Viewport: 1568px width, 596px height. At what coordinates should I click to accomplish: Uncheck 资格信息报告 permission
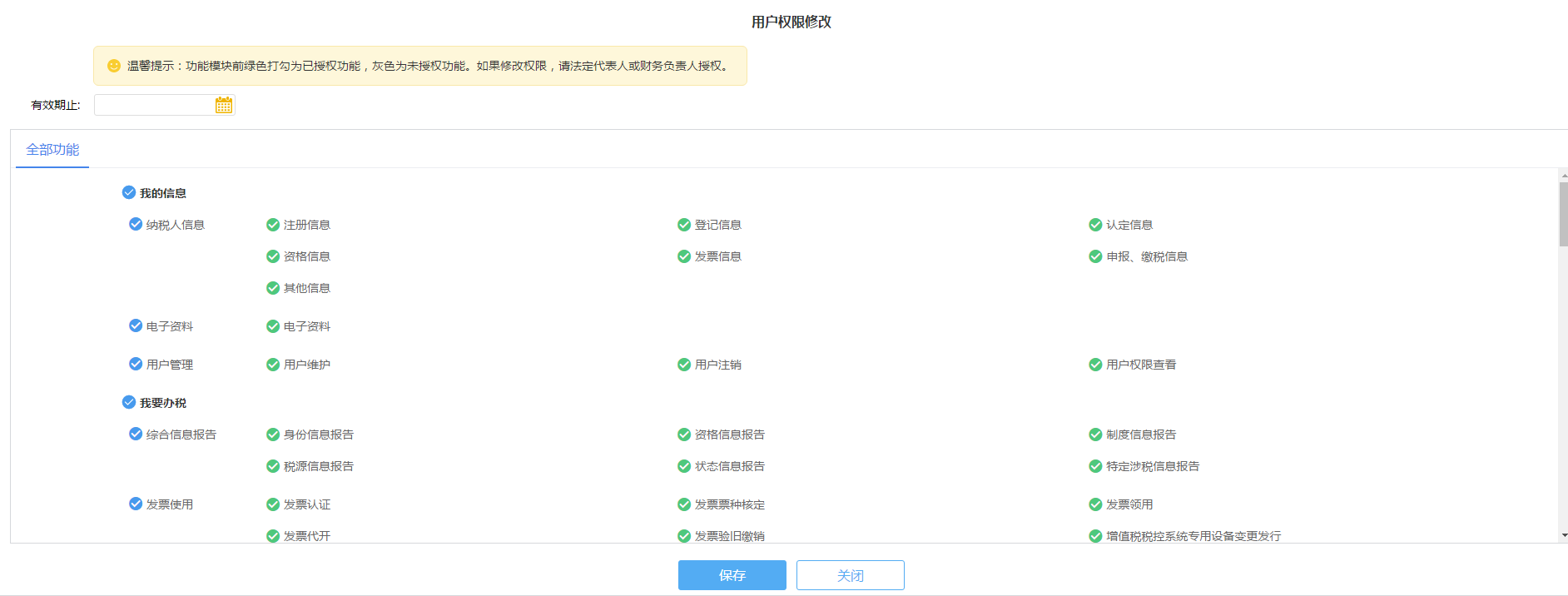[684, 435]
